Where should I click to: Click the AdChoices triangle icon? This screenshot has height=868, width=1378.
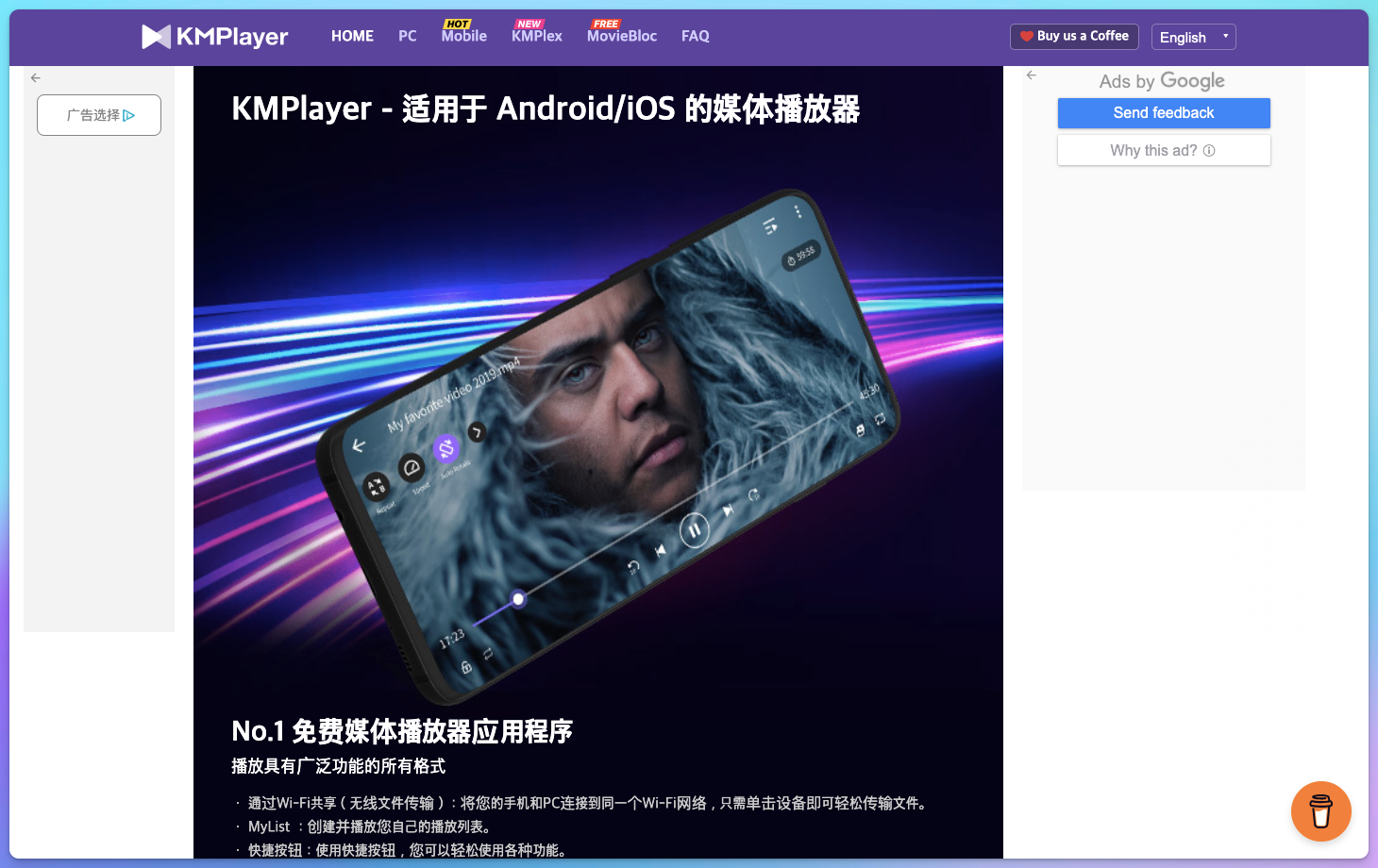click(129, 115)
